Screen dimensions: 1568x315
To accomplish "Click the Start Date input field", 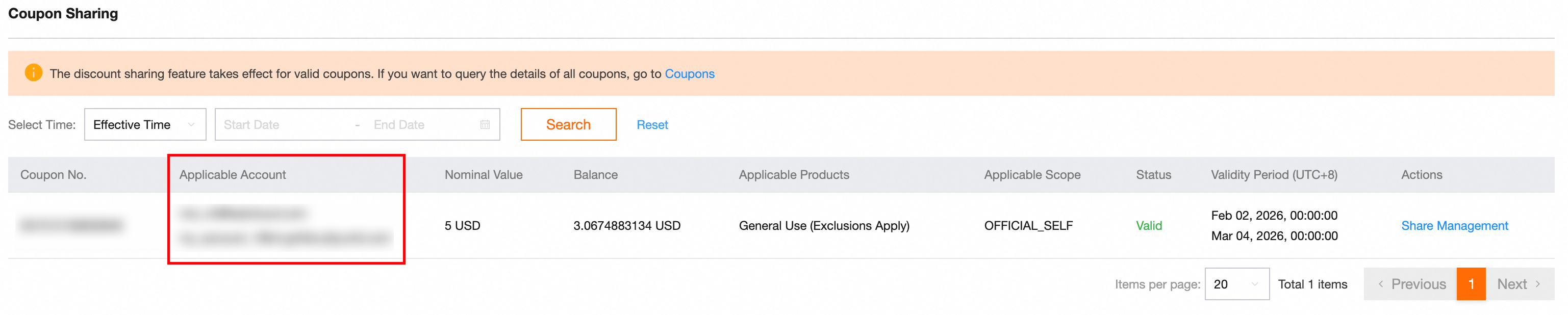I will [x=283, y=125].
